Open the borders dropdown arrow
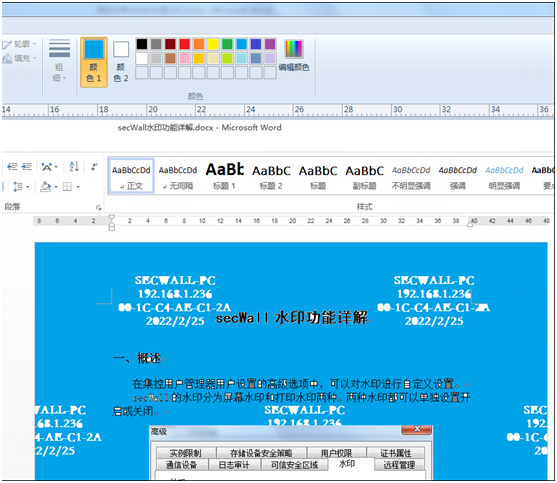Screen dimensions: 557x483 coord(78,187)
